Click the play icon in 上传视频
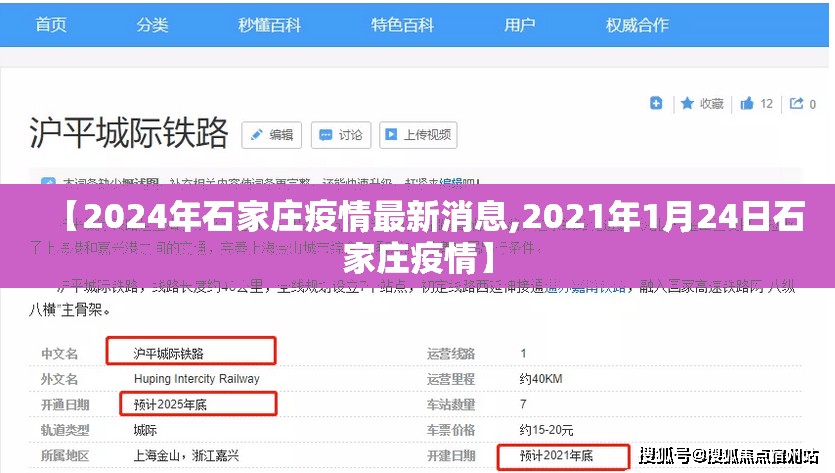 pyautogui.click(x=391, y=135)
